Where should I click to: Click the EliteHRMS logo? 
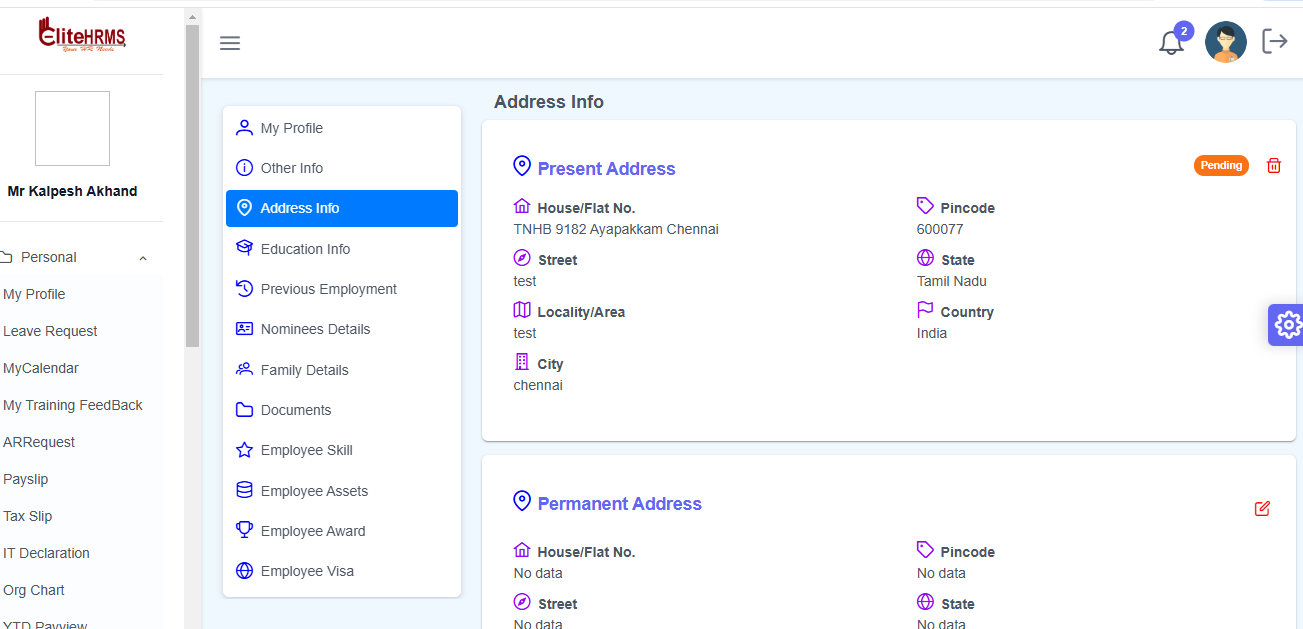(x=82, y=35)
